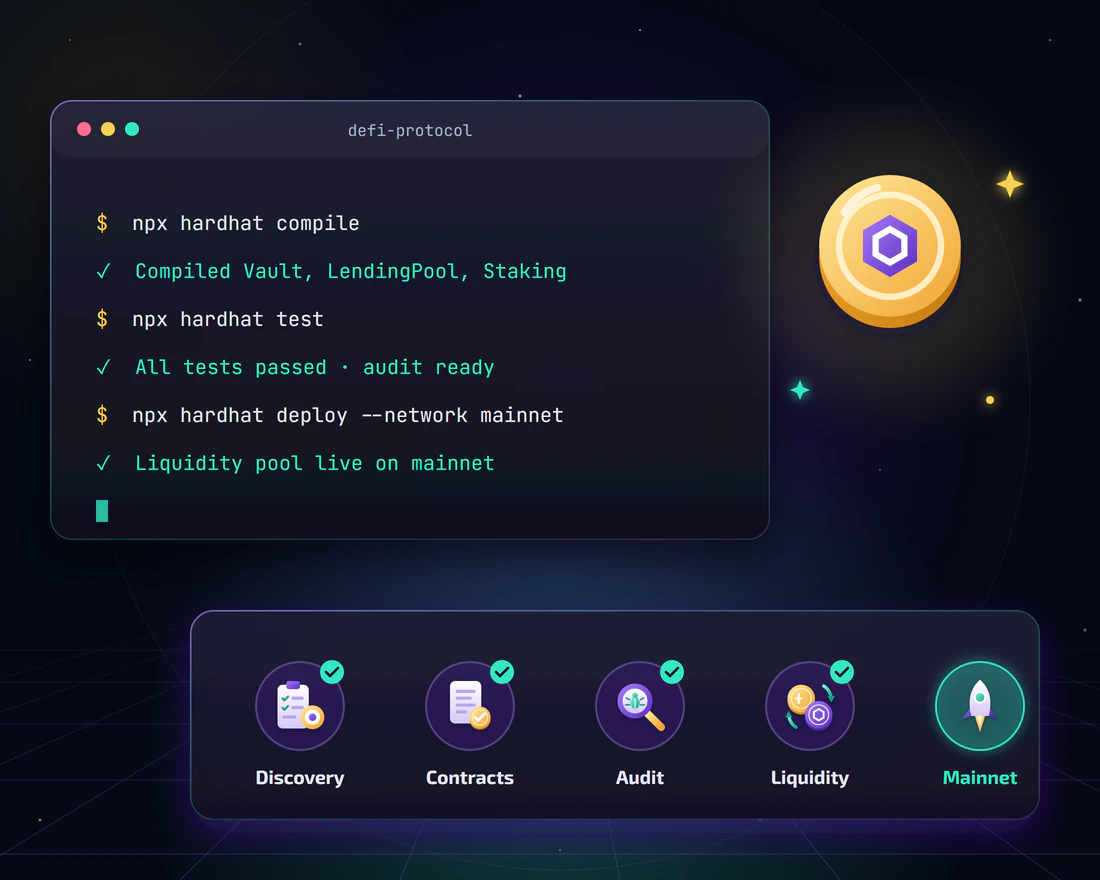Click the dollar prompt before hardhat test
This screenshot has width=1100, height=880.
(x=102, y=319)
